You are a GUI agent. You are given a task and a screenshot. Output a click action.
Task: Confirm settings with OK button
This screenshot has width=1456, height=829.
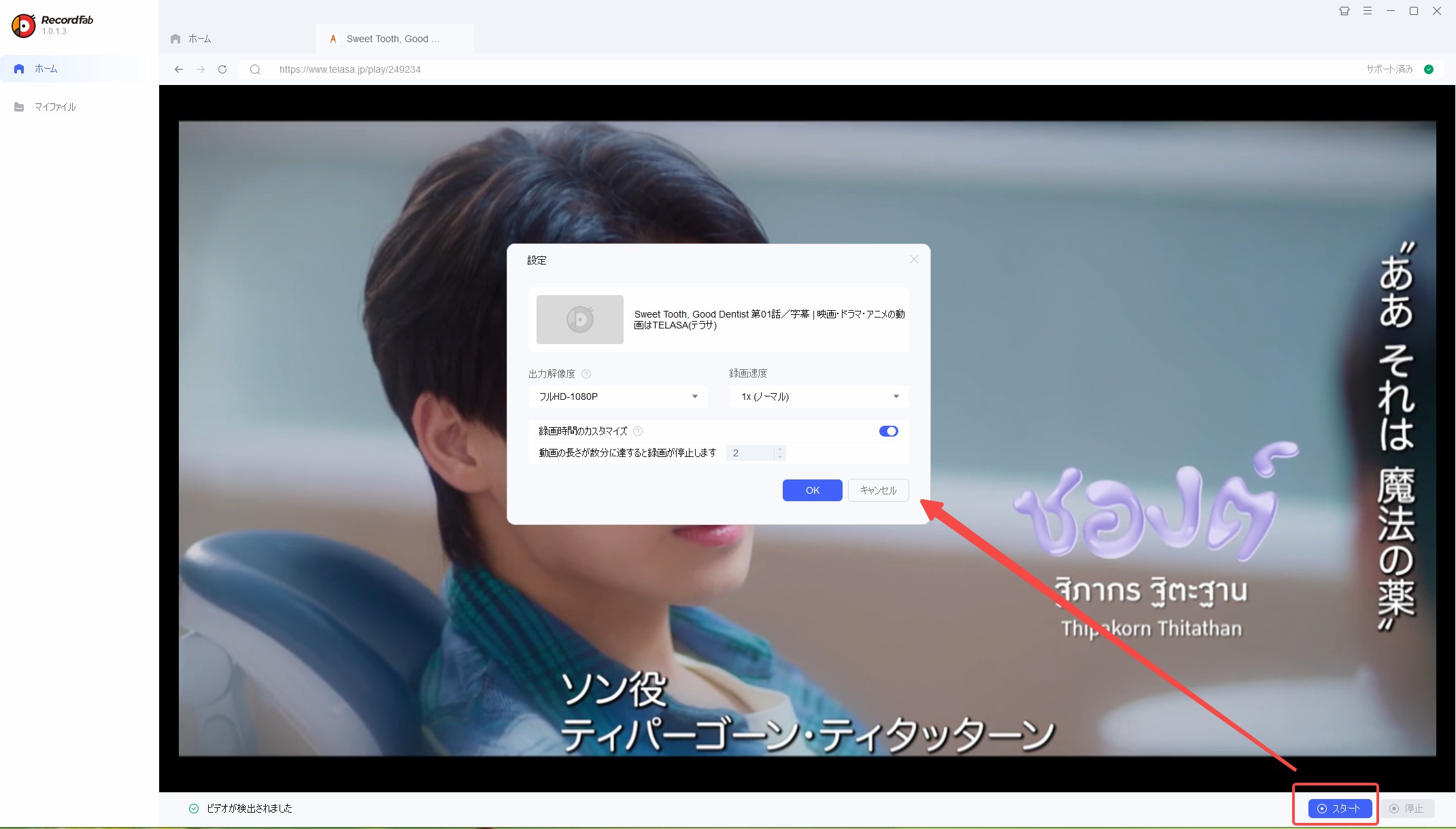[x=812, y=490]
